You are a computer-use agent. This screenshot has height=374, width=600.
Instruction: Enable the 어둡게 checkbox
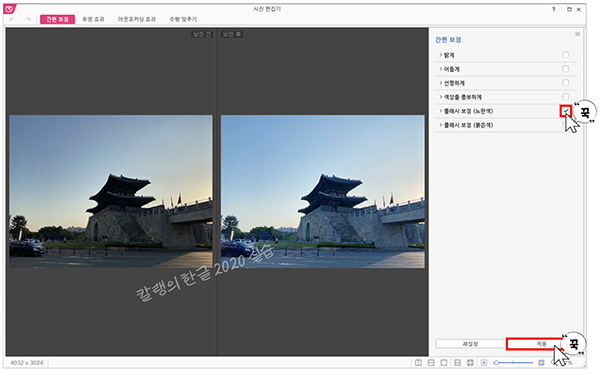[x=566, y=69]
